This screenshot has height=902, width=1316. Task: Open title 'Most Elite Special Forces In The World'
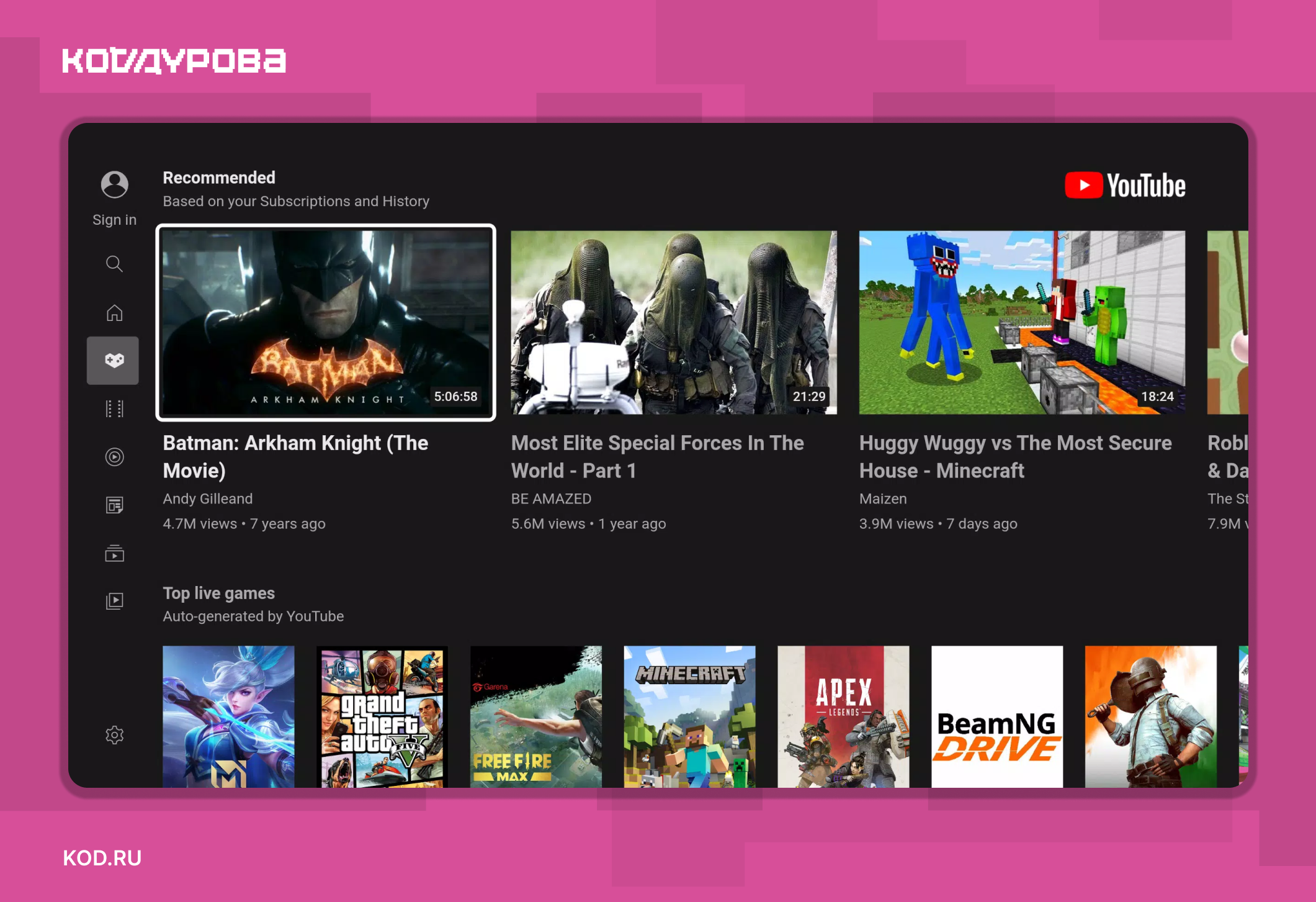click(657, 457)
